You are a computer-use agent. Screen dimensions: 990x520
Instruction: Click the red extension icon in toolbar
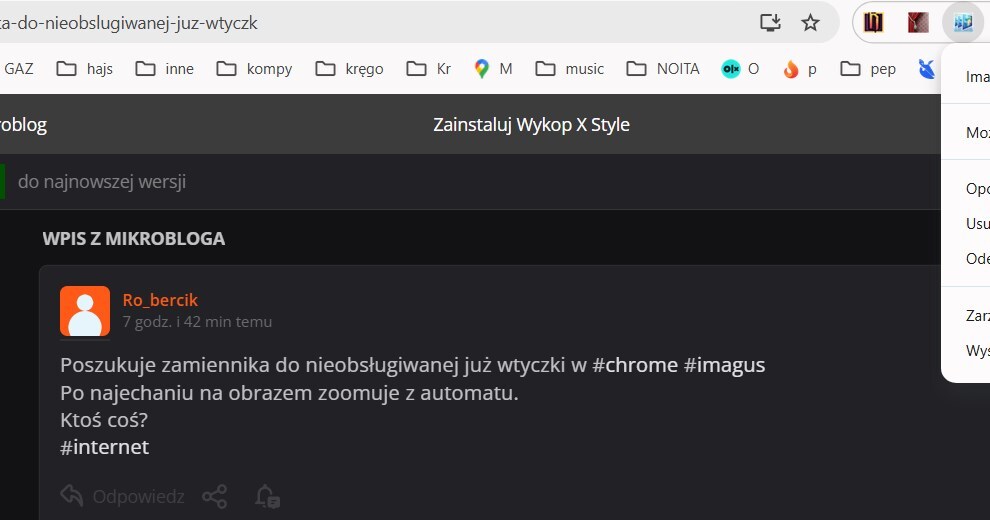(918, 22)
